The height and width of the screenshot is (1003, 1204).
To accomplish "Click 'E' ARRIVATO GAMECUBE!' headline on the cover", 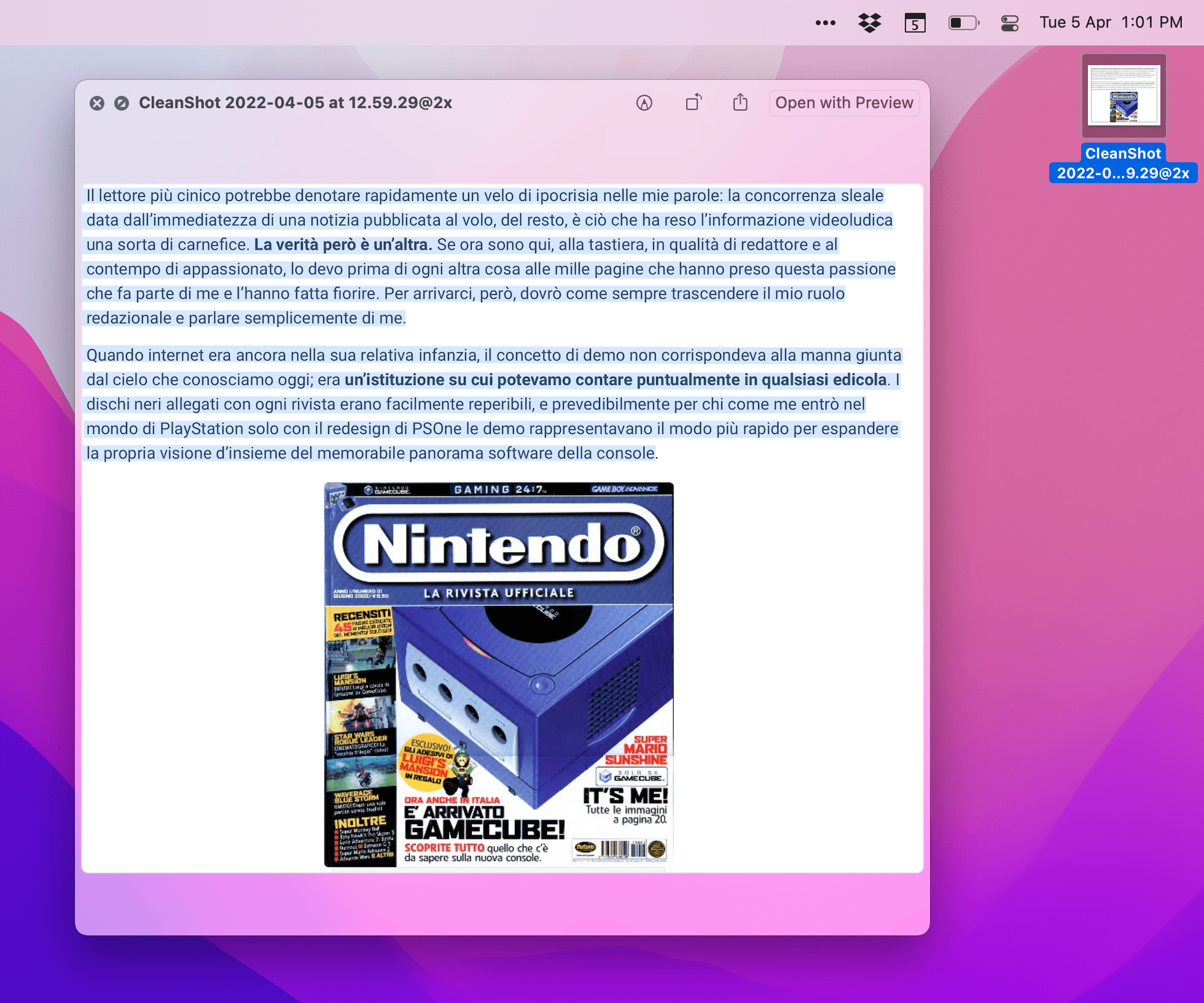I will (x=484, y=822).
